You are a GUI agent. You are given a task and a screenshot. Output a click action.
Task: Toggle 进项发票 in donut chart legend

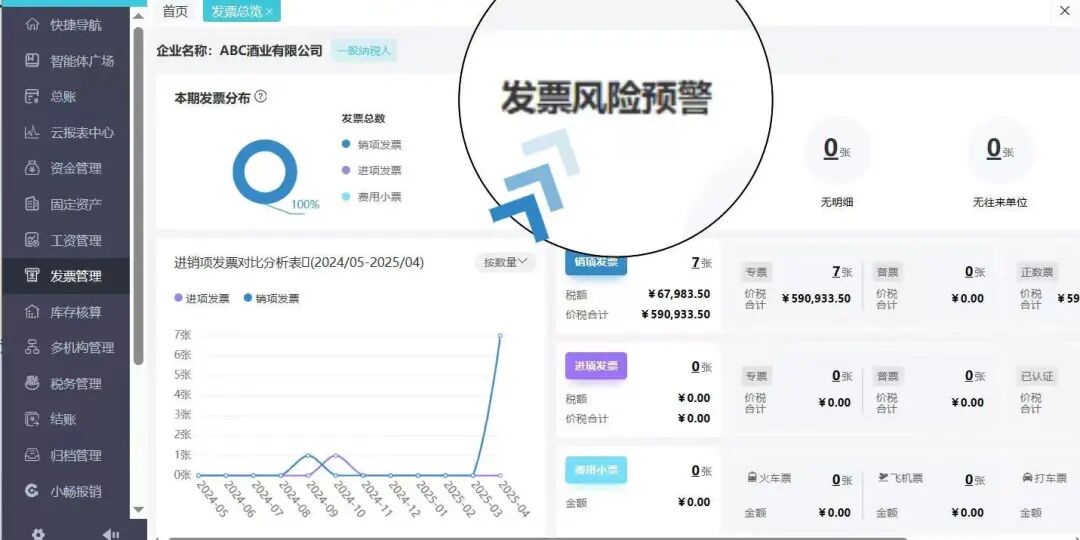[372, 171]
